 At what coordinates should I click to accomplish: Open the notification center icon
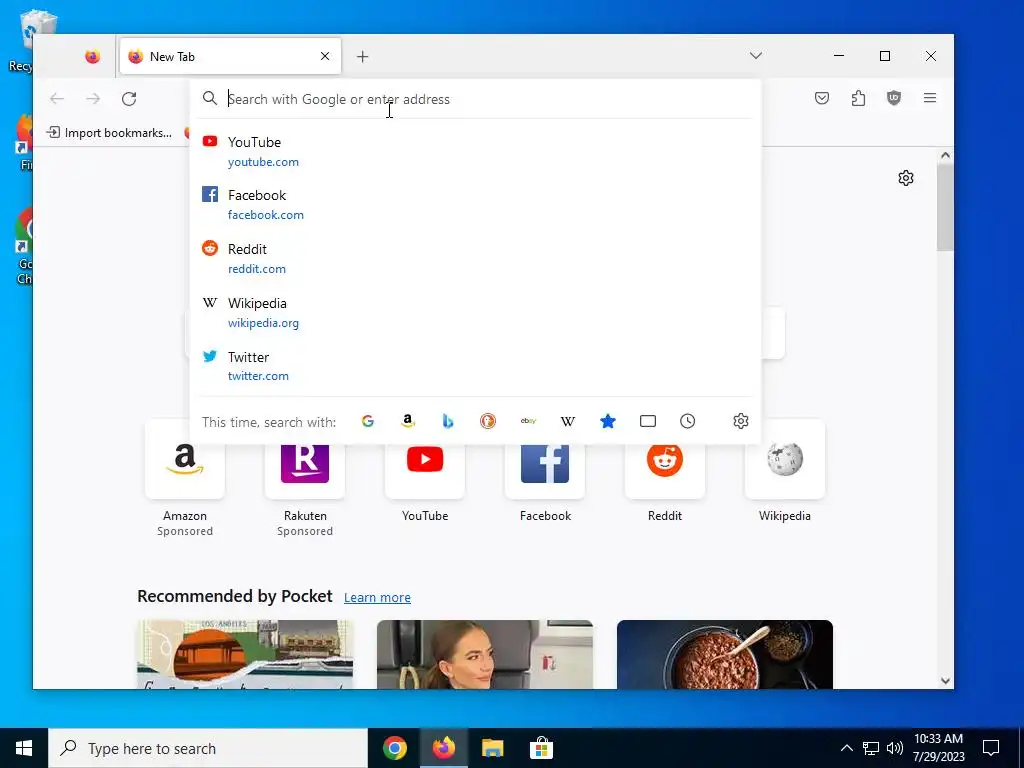pos(991,748)
